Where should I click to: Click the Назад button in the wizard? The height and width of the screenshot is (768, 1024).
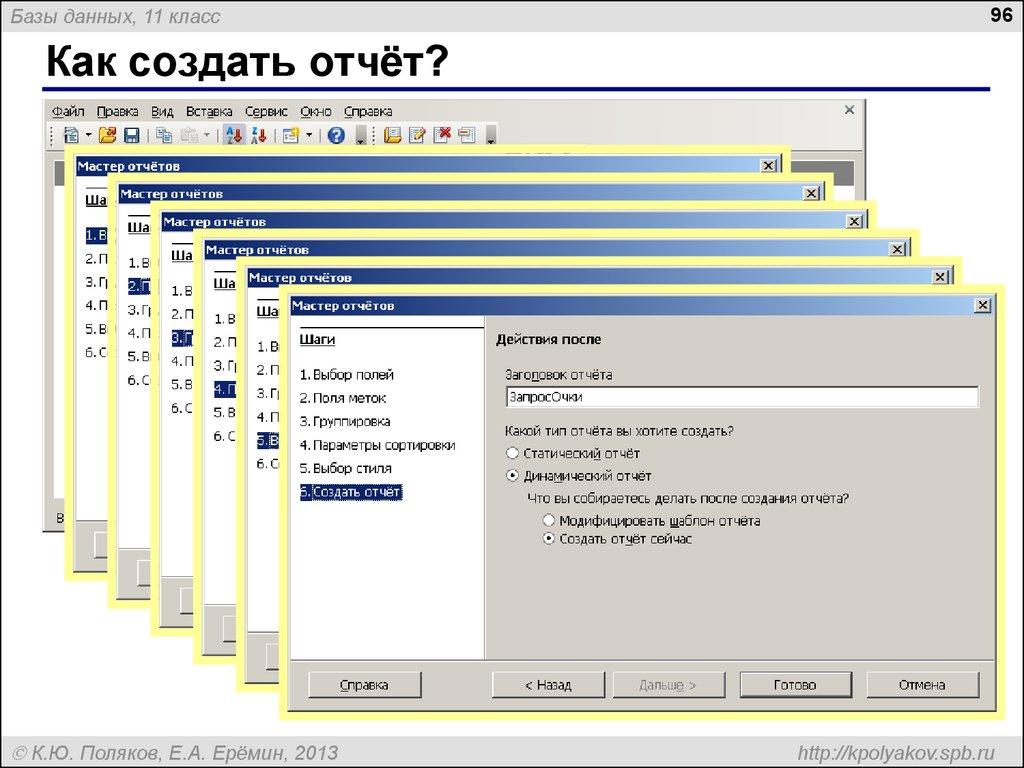[x=546, y=684]
